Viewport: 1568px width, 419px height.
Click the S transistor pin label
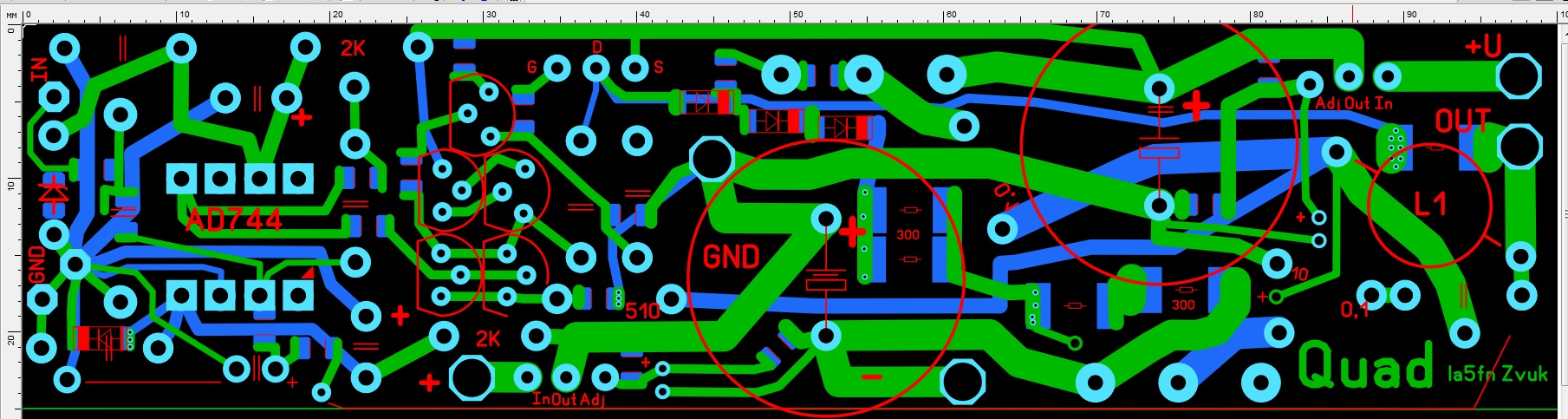pyautogui.click(x=659, y=67)
